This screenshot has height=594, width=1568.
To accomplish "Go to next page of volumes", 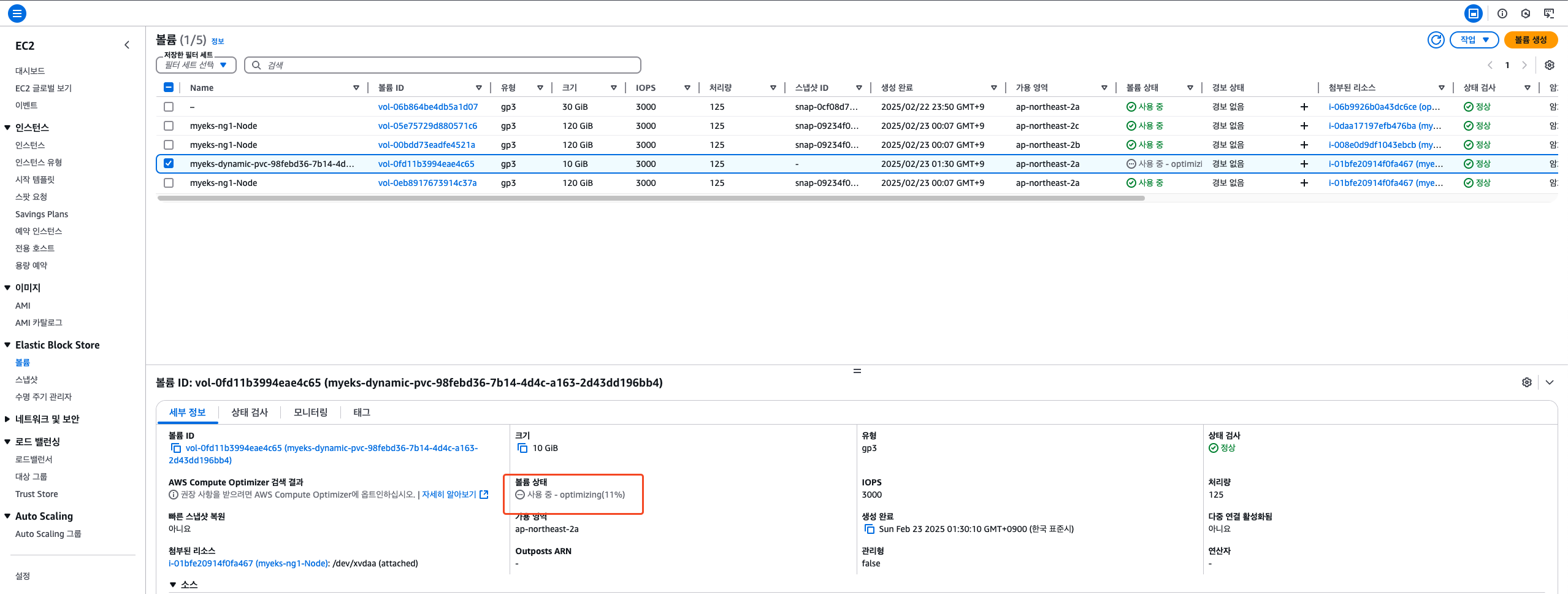I will point(1524,65).
